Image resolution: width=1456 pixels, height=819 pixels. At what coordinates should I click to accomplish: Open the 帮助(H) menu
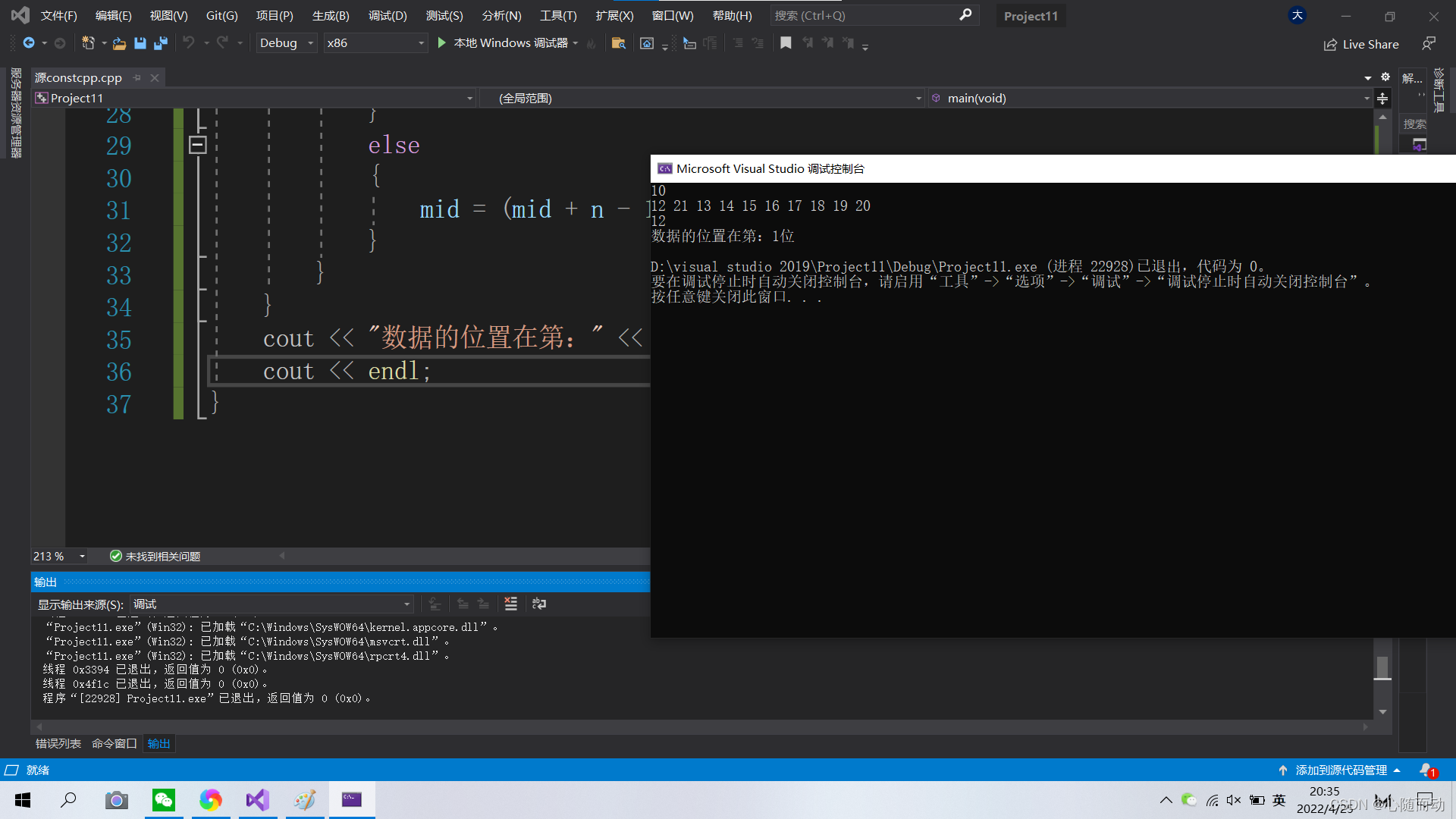click(733, 15)
